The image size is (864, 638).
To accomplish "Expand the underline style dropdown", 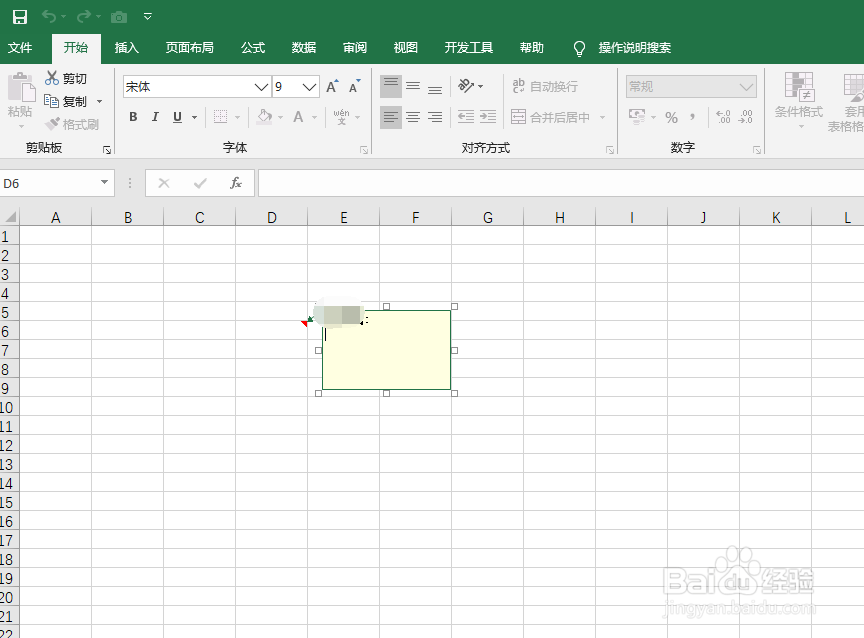I will coord(195,117).
